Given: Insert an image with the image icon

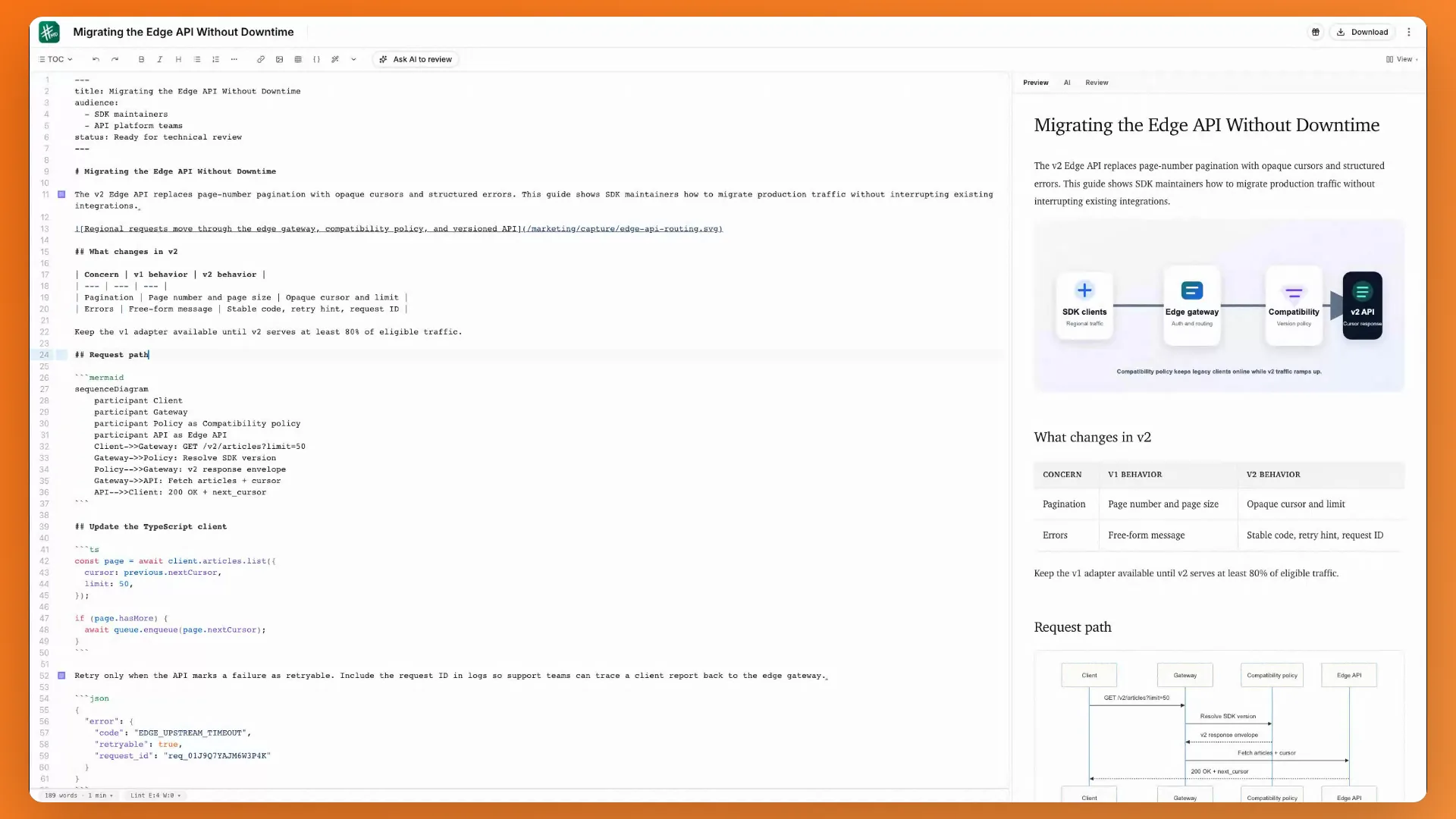Looking at the screenshot, I should pyautogui.click(x=279, y=59).
